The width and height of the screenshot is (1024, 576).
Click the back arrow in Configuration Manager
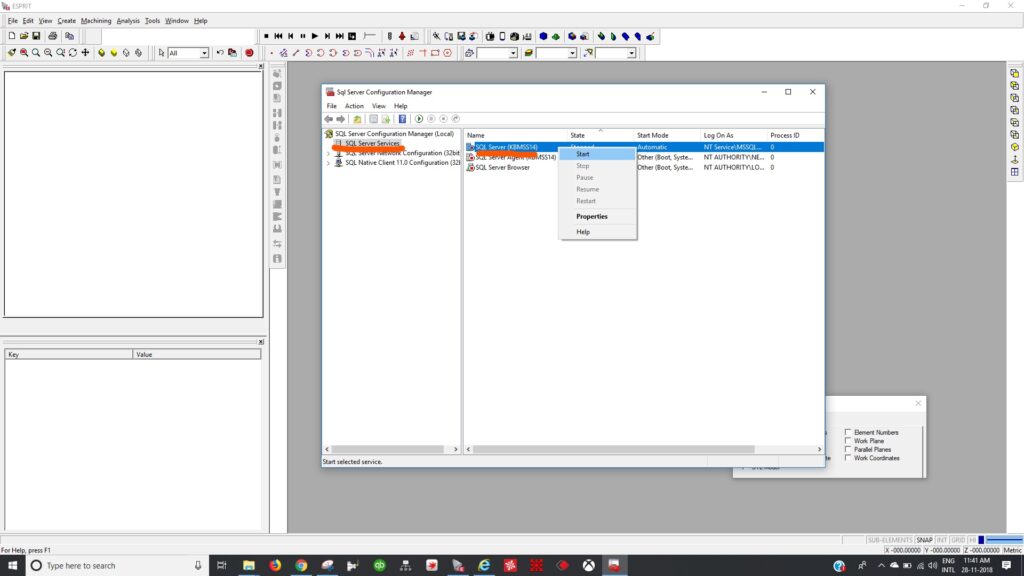tap(328, 119)
